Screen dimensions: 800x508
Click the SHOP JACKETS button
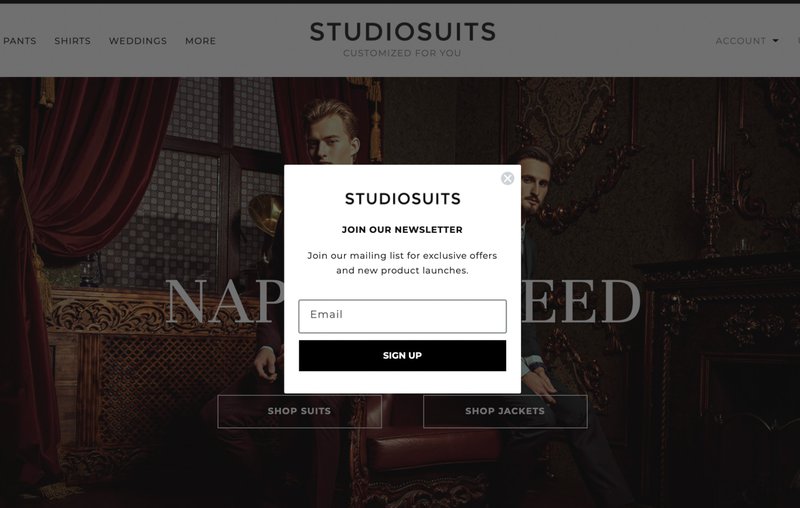505,411
